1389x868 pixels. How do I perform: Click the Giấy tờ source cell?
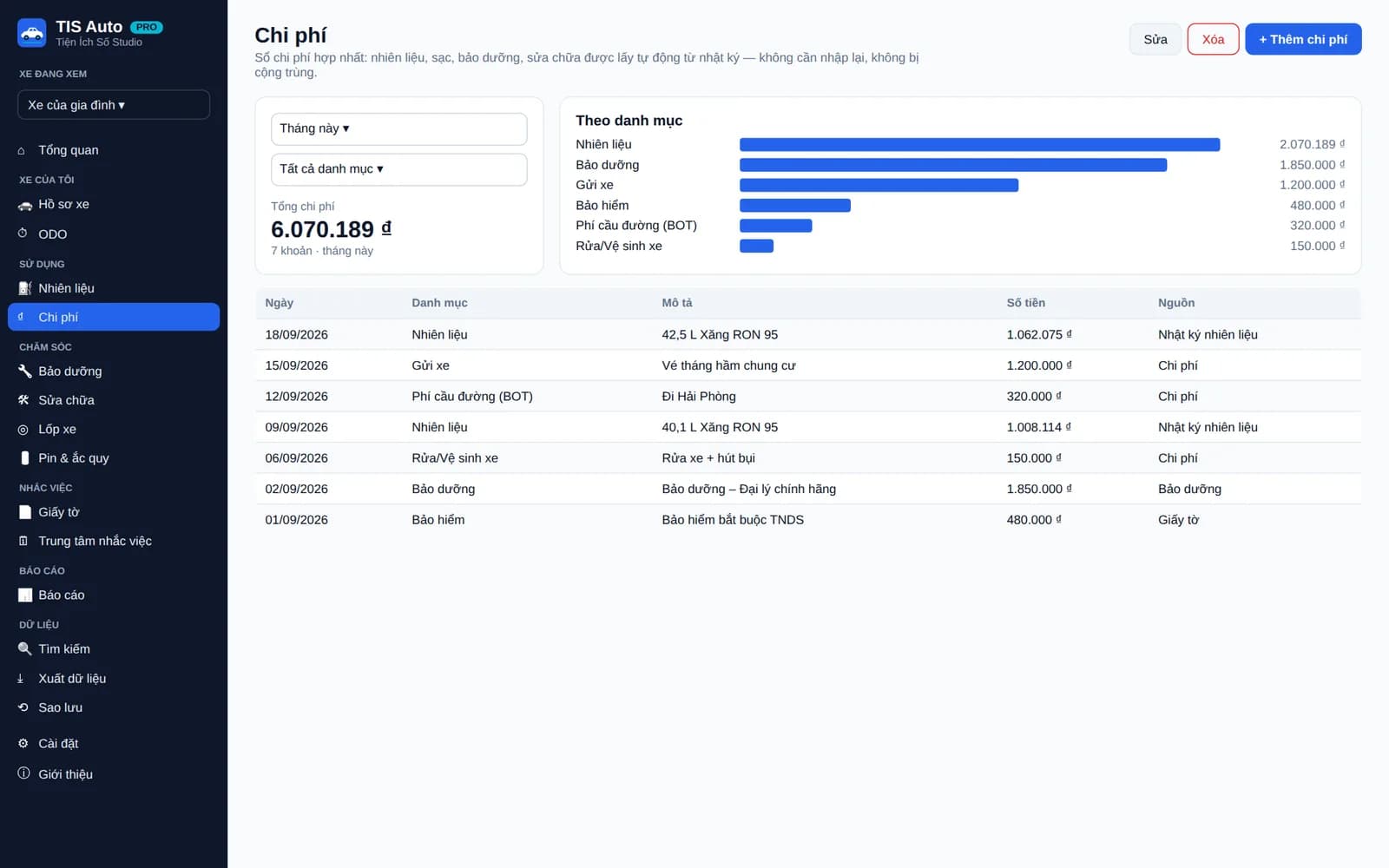click(1178, 520)
